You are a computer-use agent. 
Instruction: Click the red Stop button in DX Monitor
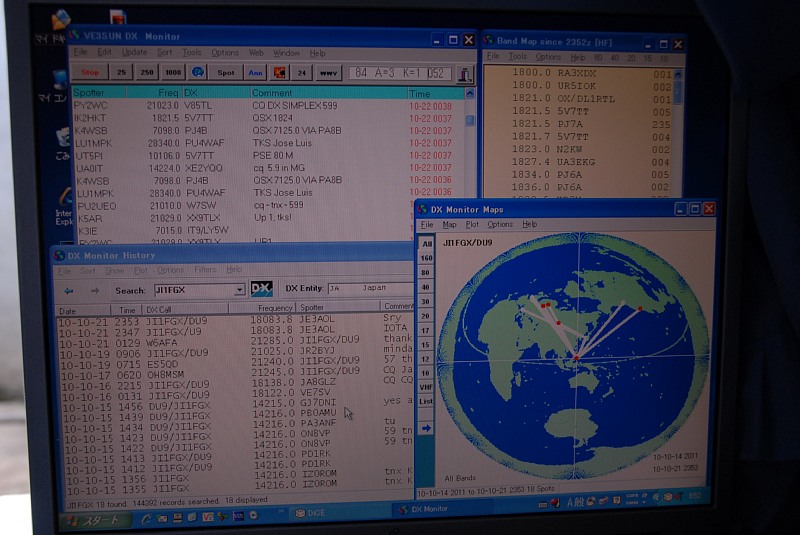[x=90, y=72]
